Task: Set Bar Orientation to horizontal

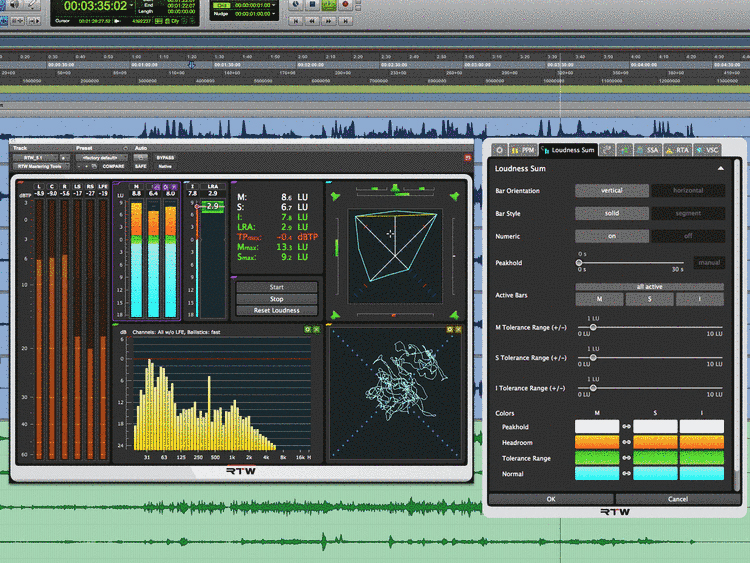Action: 689,190
